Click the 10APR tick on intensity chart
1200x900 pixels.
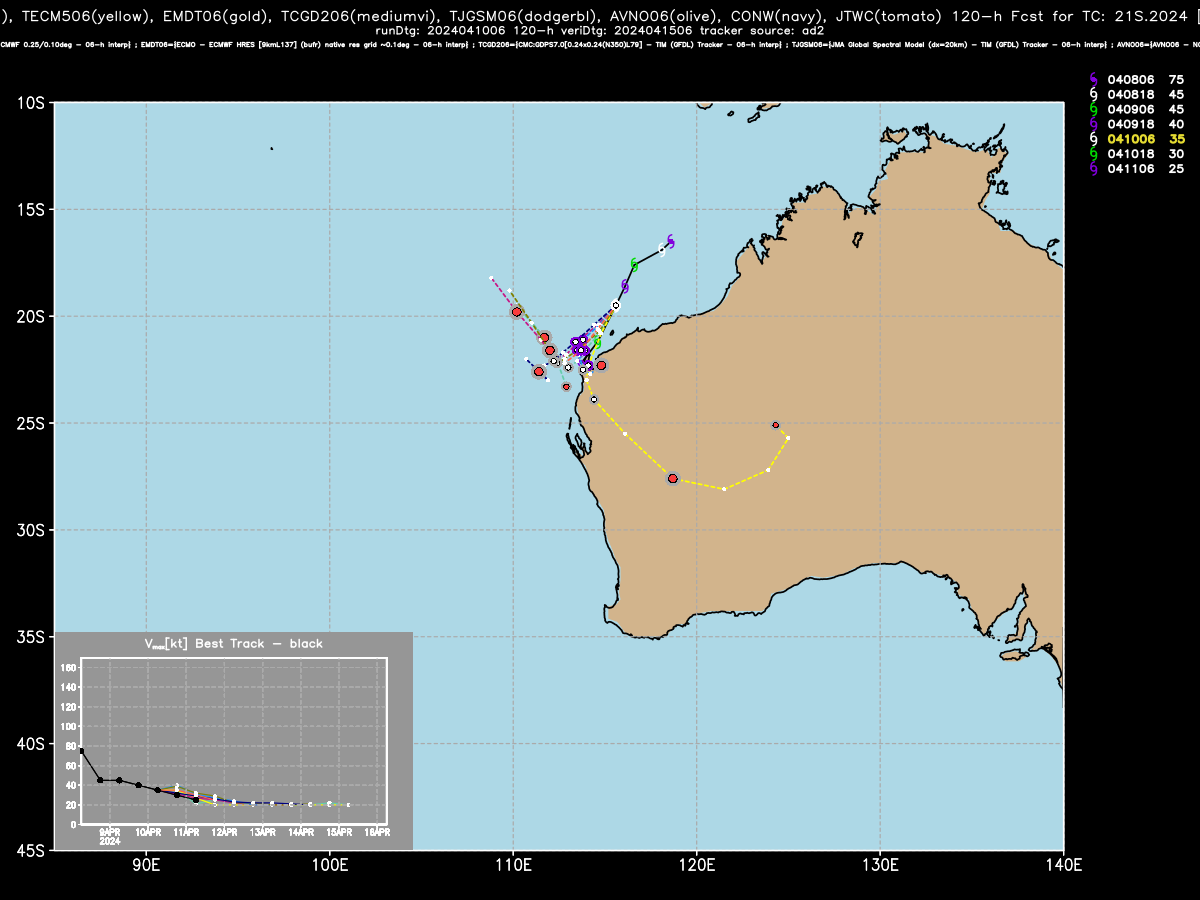tap(148, 832)
